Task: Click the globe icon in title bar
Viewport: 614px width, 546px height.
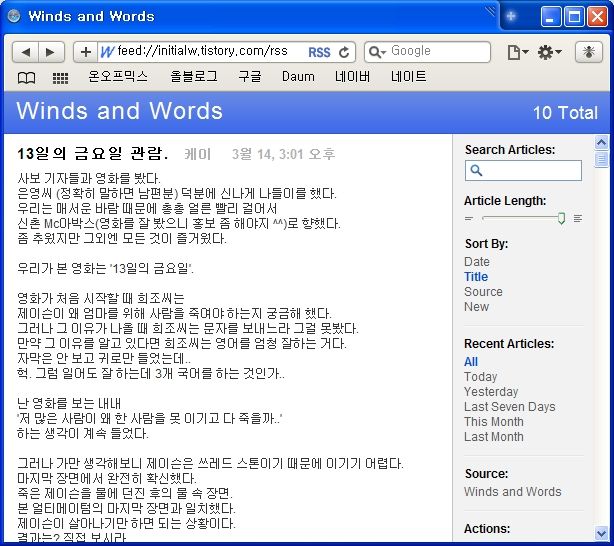Action: click(14, 16)
